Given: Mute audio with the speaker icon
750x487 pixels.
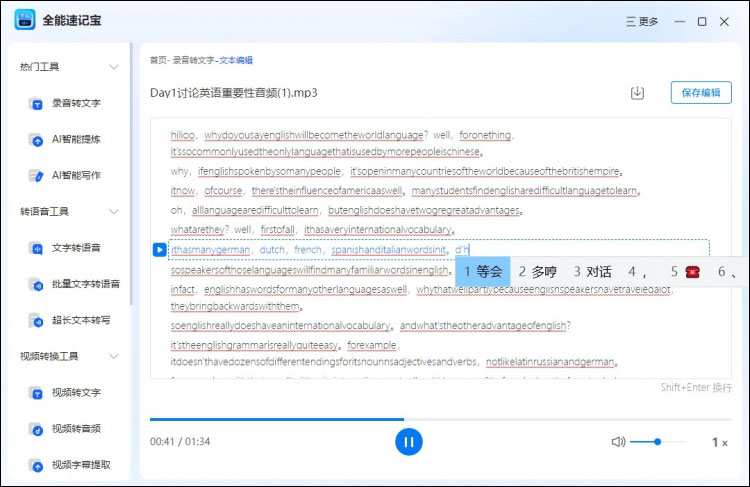Looking at the screenshot, I should coord(618,442).
